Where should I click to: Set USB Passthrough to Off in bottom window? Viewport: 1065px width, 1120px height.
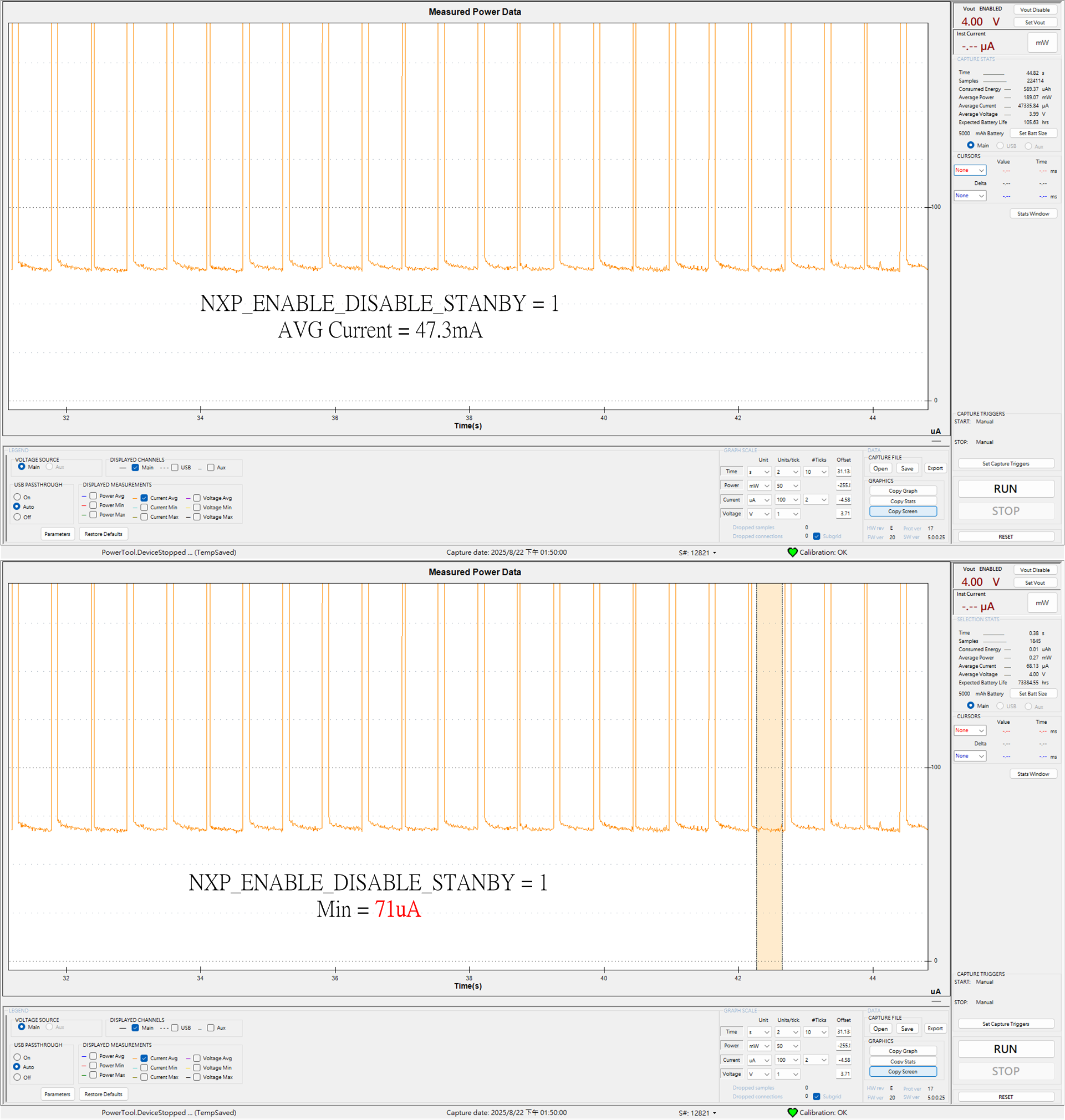coord(18,1077)
